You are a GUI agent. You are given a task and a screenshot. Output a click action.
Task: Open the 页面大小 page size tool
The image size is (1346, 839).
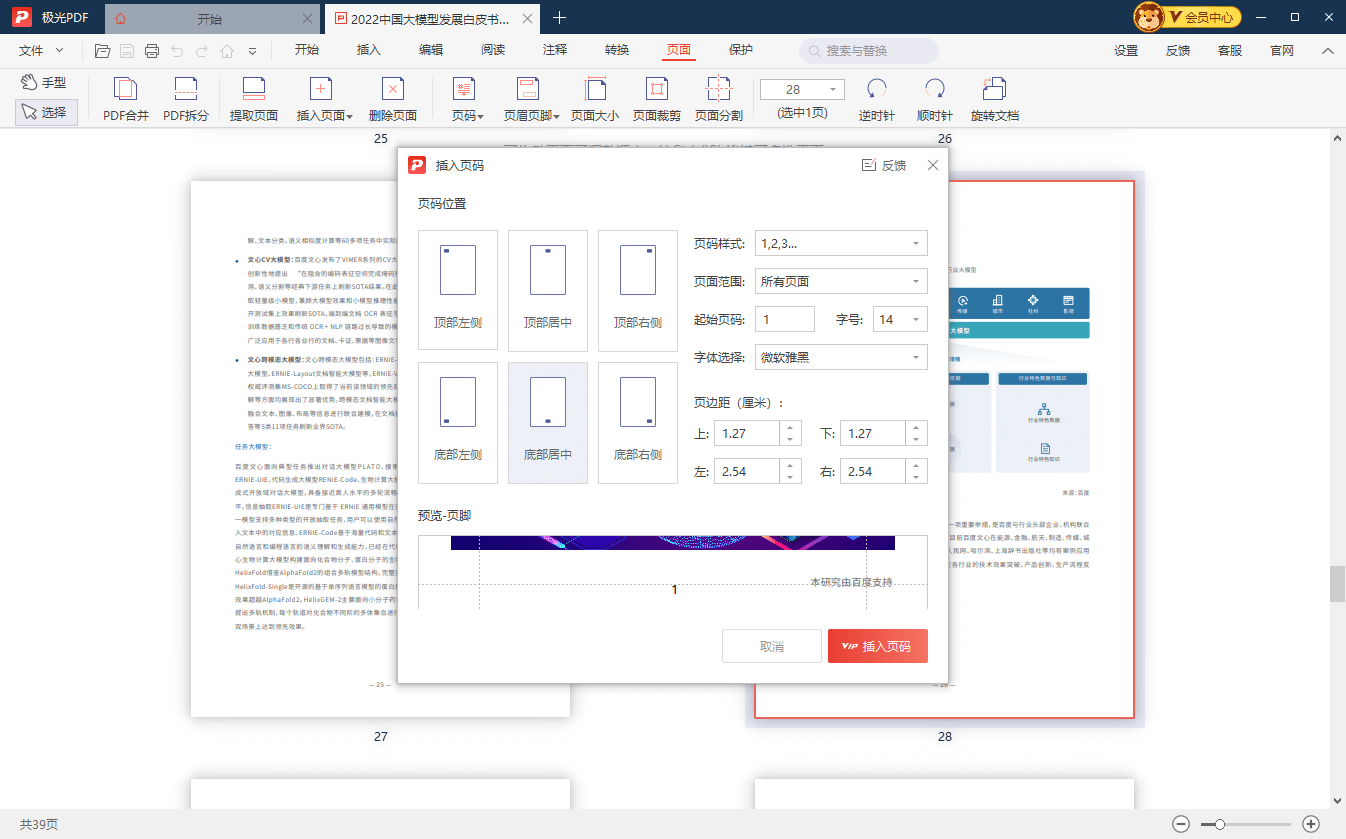tap(595, 100)
